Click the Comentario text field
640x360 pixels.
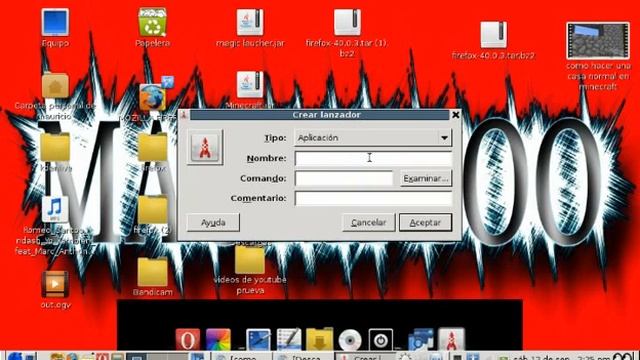[373, 198]
